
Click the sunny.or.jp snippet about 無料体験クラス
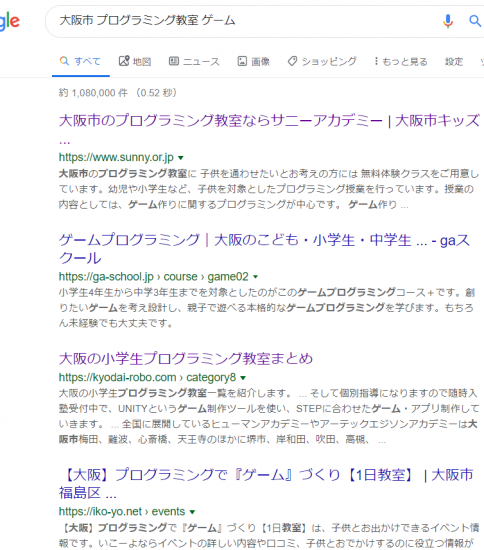tap(269, 189)
